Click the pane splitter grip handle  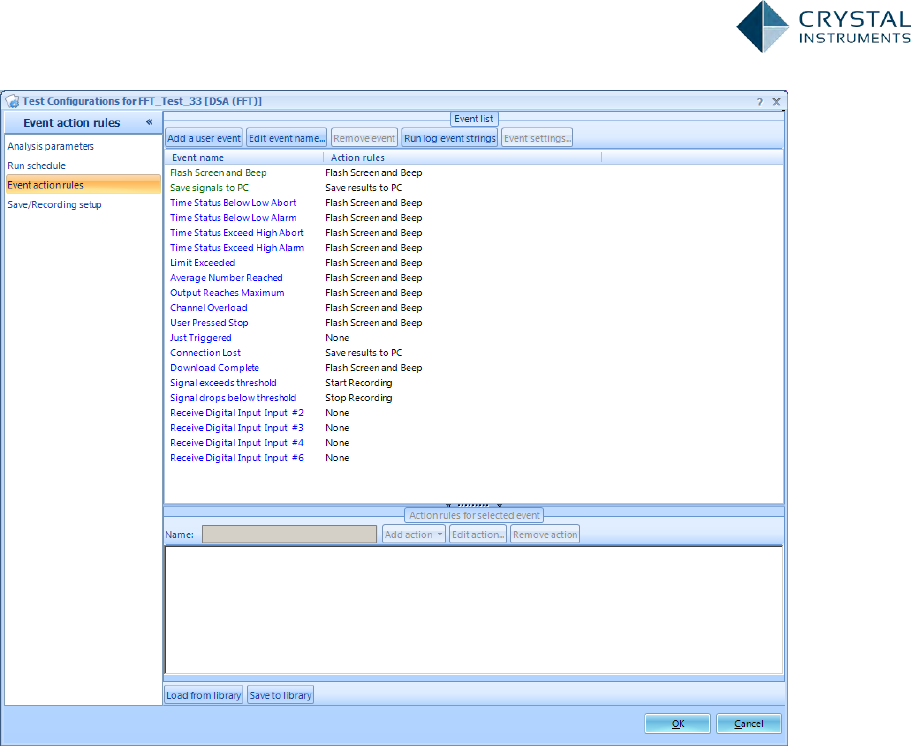coord(474,505)
